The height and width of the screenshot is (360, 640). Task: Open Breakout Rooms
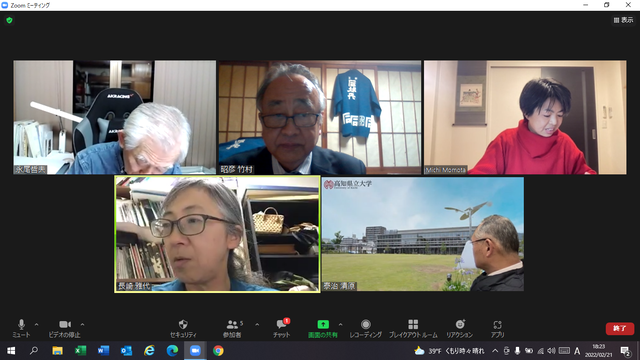click(413, 329)
